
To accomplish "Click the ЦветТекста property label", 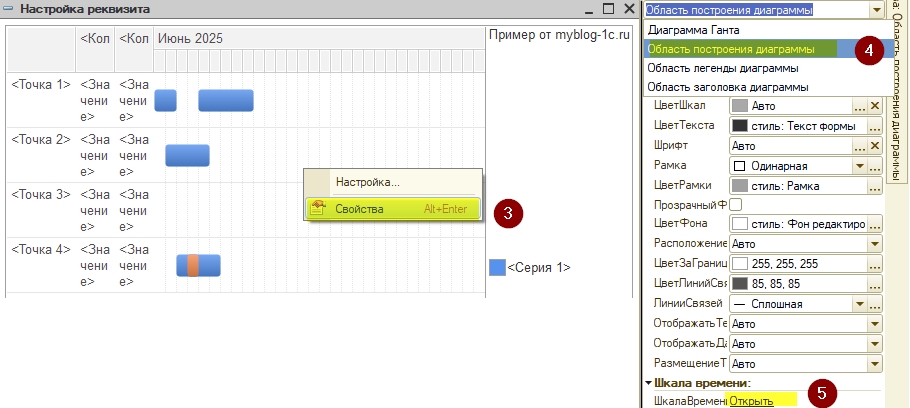I will tap(684, 126).
